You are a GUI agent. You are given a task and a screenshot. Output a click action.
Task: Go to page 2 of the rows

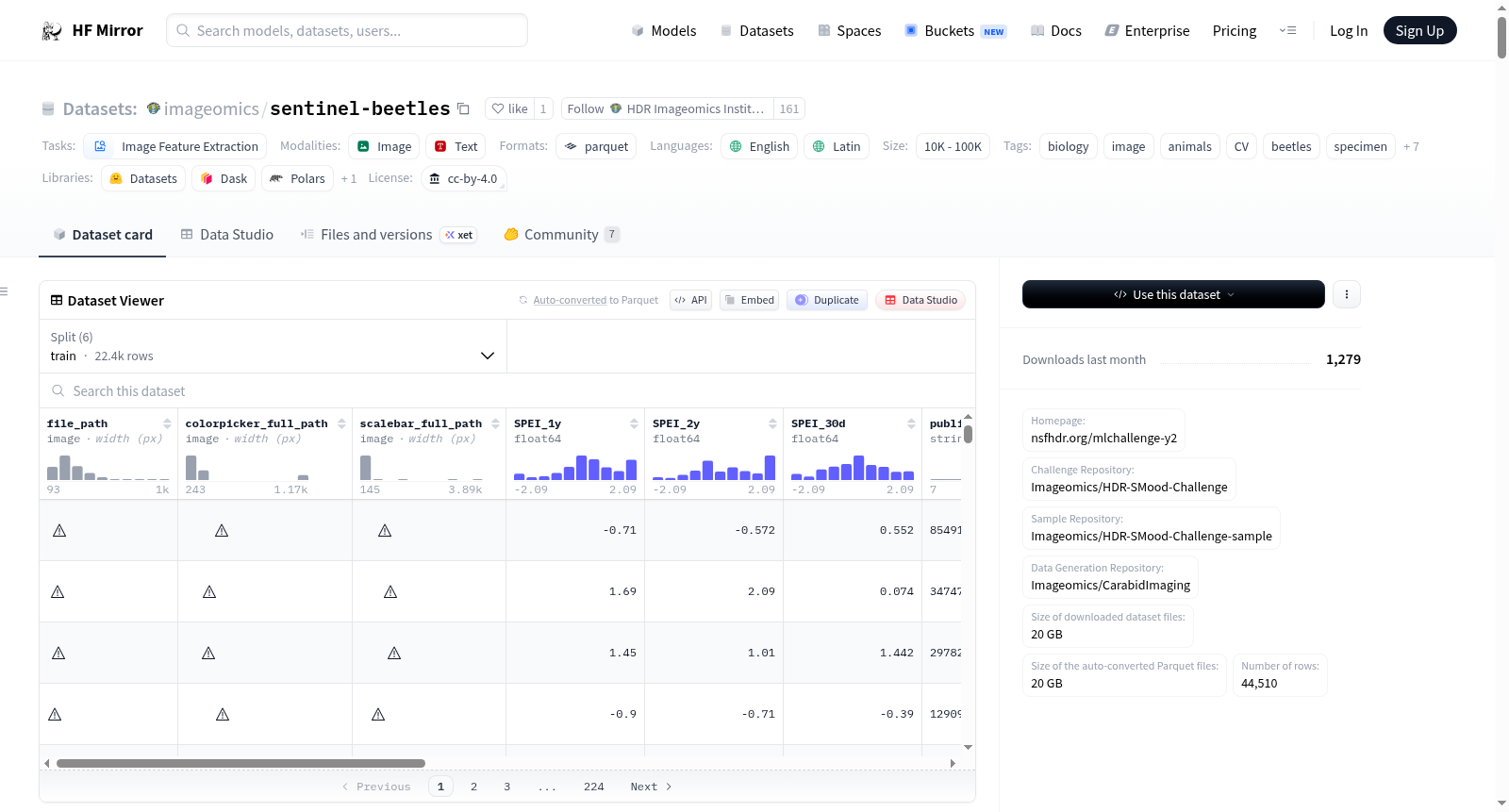click(473, 787)
